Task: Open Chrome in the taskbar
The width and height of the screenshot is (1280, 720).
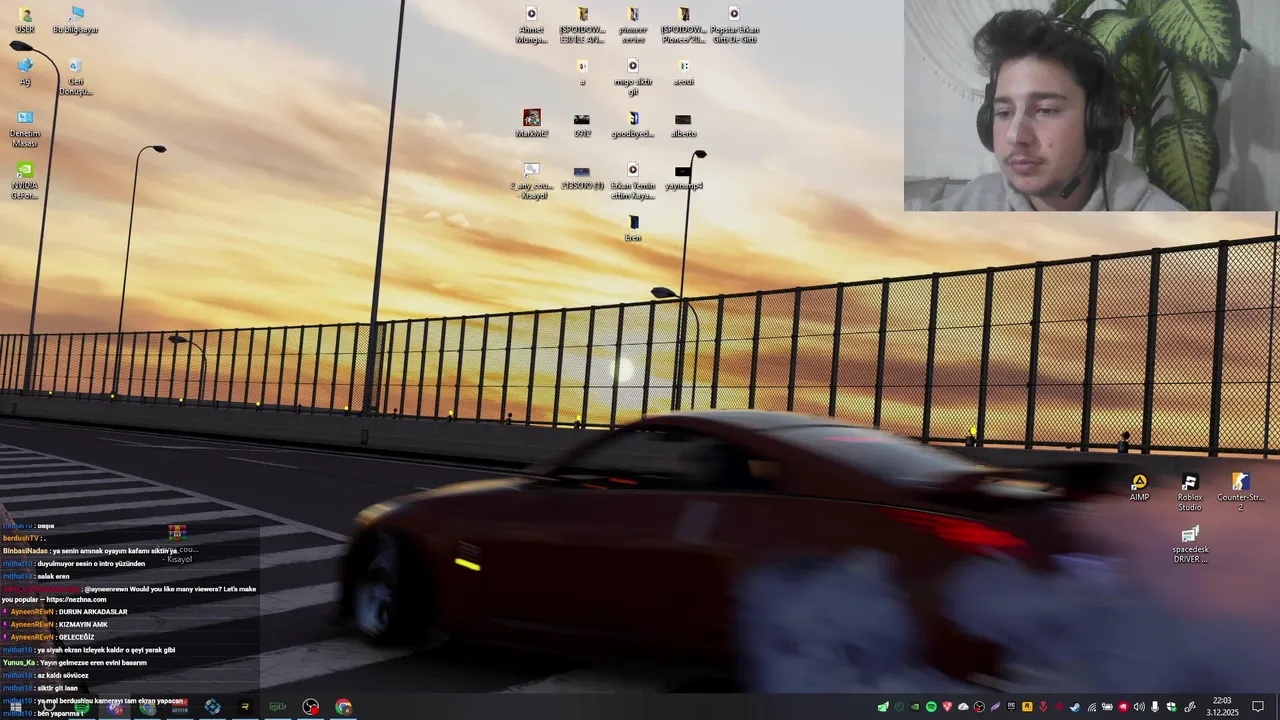Action: click(x=344, y=707)
